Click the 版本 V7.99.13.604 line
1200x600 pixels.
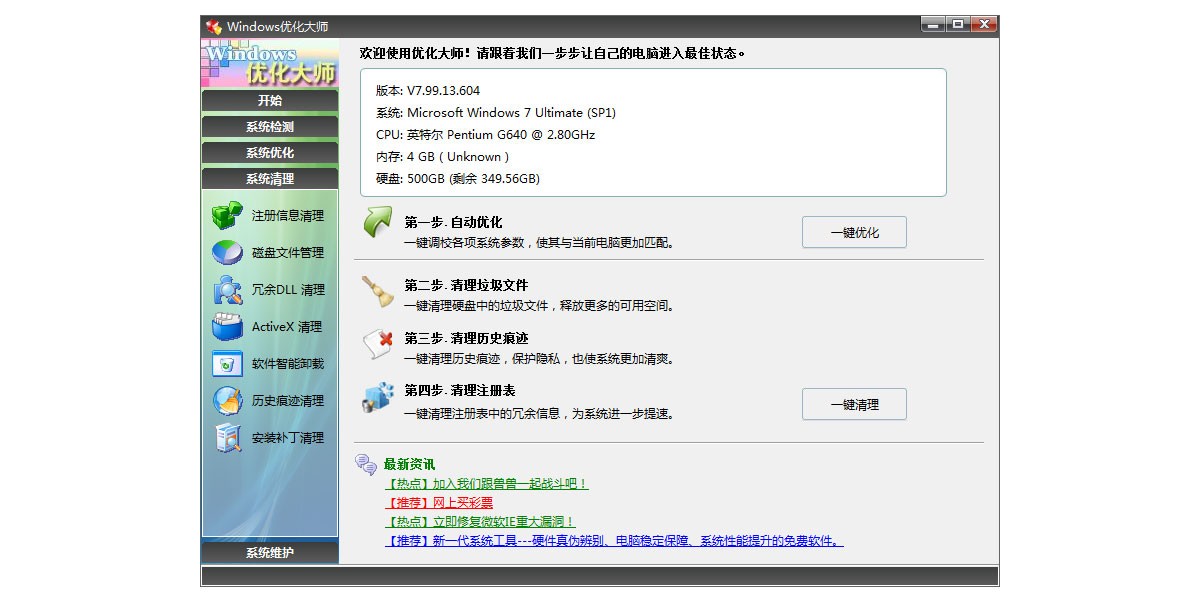pyautogui.click(x=428, y=91)
